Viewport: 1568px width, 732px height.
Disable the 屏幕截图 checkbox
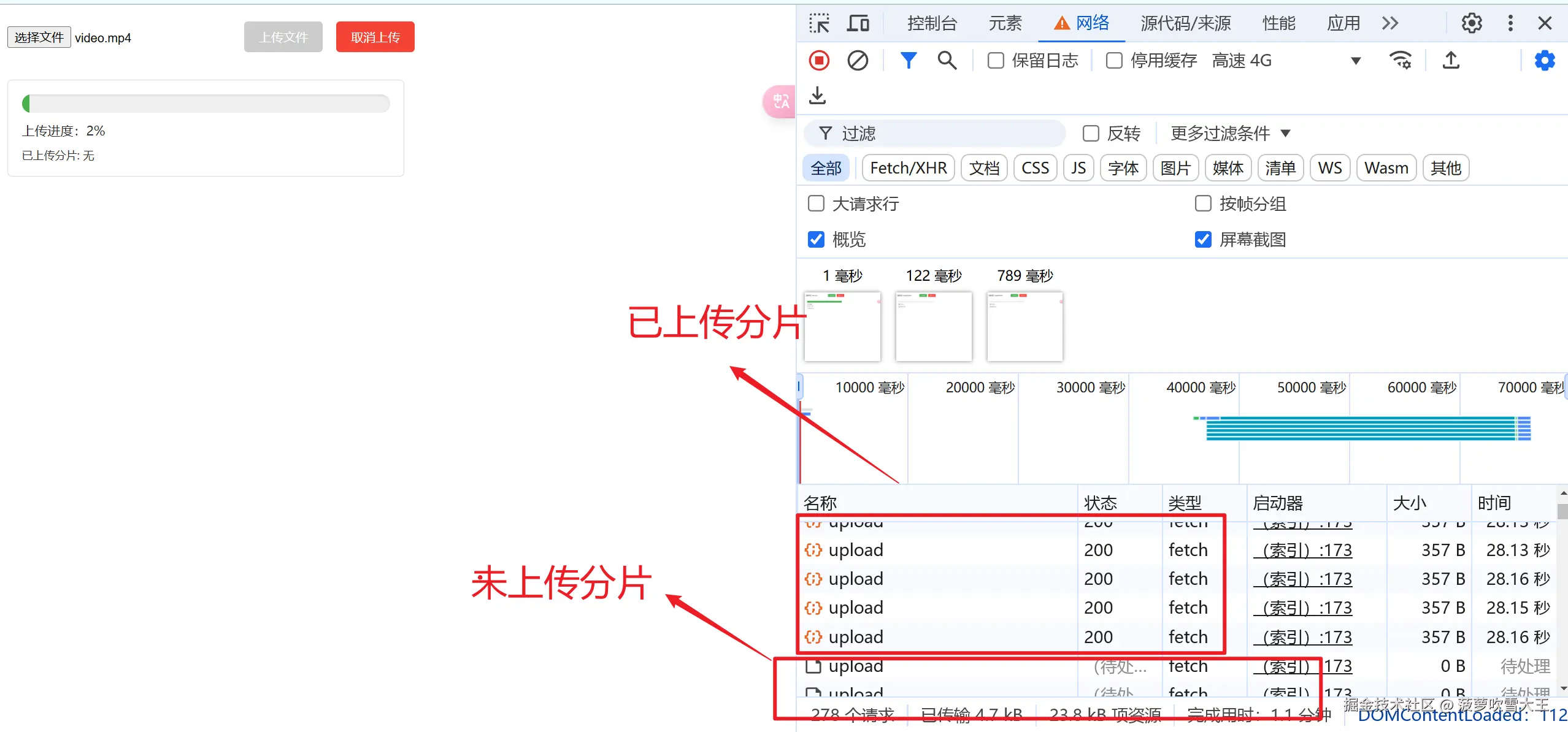[x=1203, y=239]
